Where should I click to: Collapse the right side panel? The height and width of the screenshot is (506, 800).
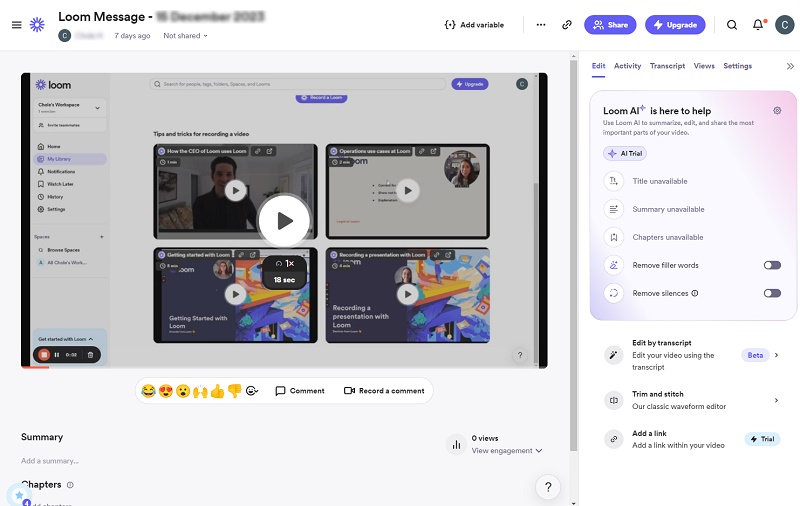pyautogui.click(x=790, y=66)
